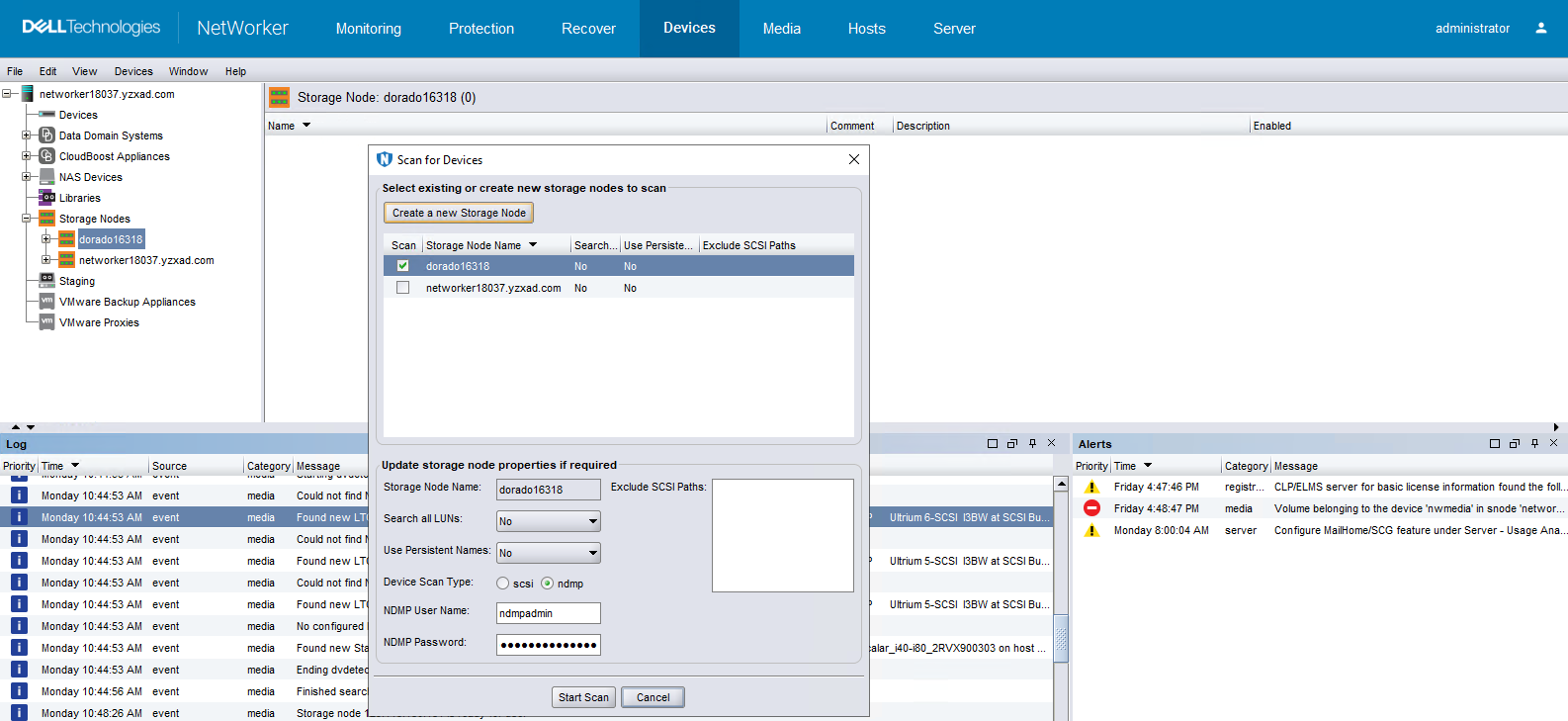Click the Storage Node header icon beside dorado16318 (0)
This screenshot has height=721, width=1568.
[280, 97]
